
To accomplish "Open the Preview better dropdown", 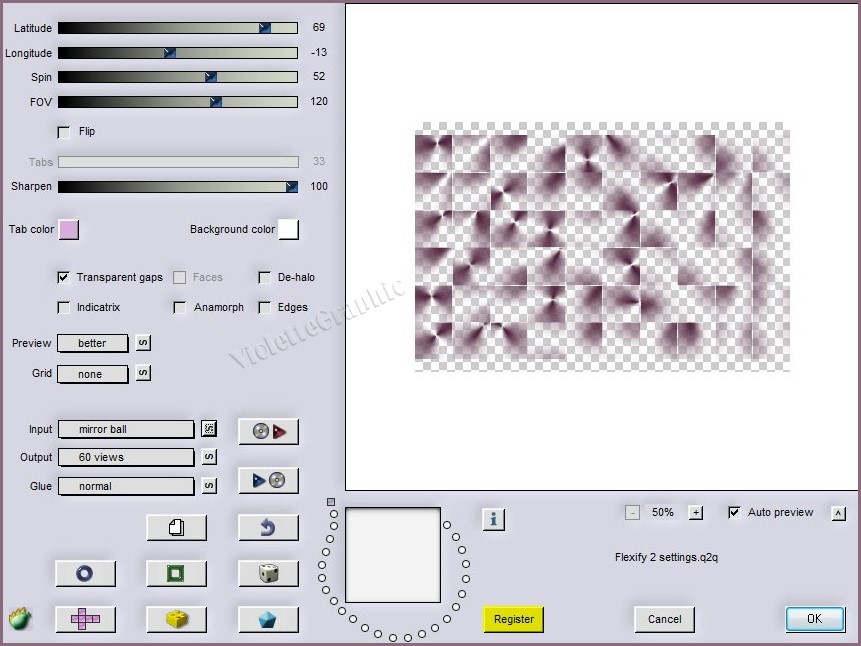I will point(93,343).
